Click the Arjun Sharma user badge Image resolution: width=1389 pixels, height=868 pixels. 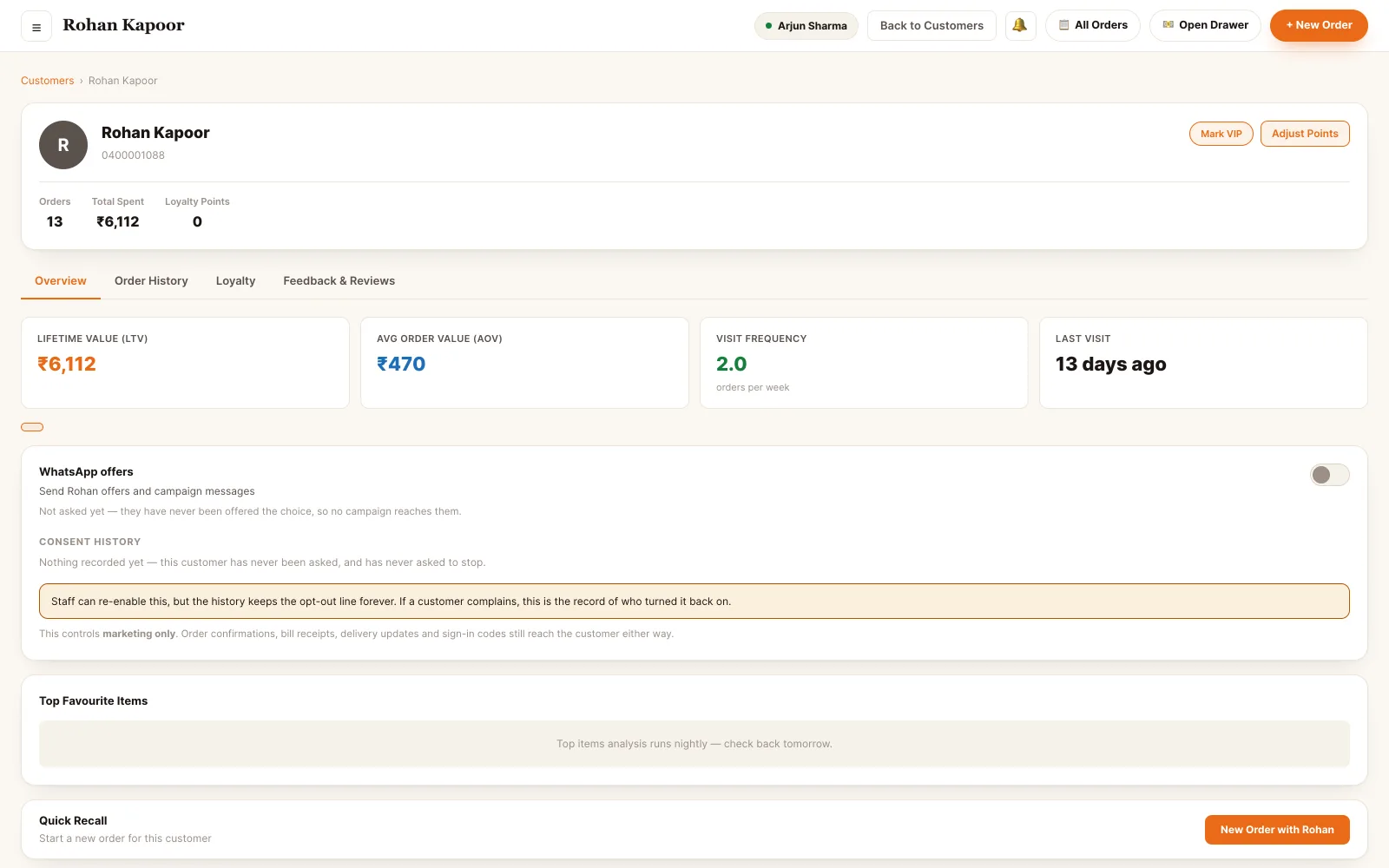[806, 26]
